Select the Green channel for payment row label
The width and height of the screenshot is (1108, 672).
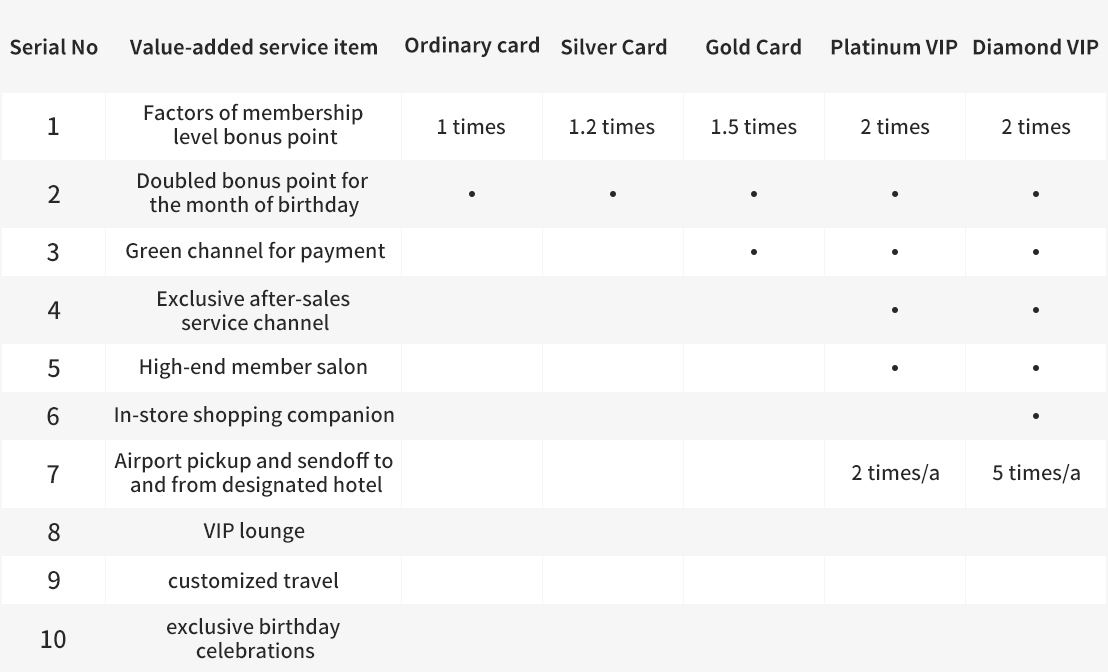pos(255,251)
